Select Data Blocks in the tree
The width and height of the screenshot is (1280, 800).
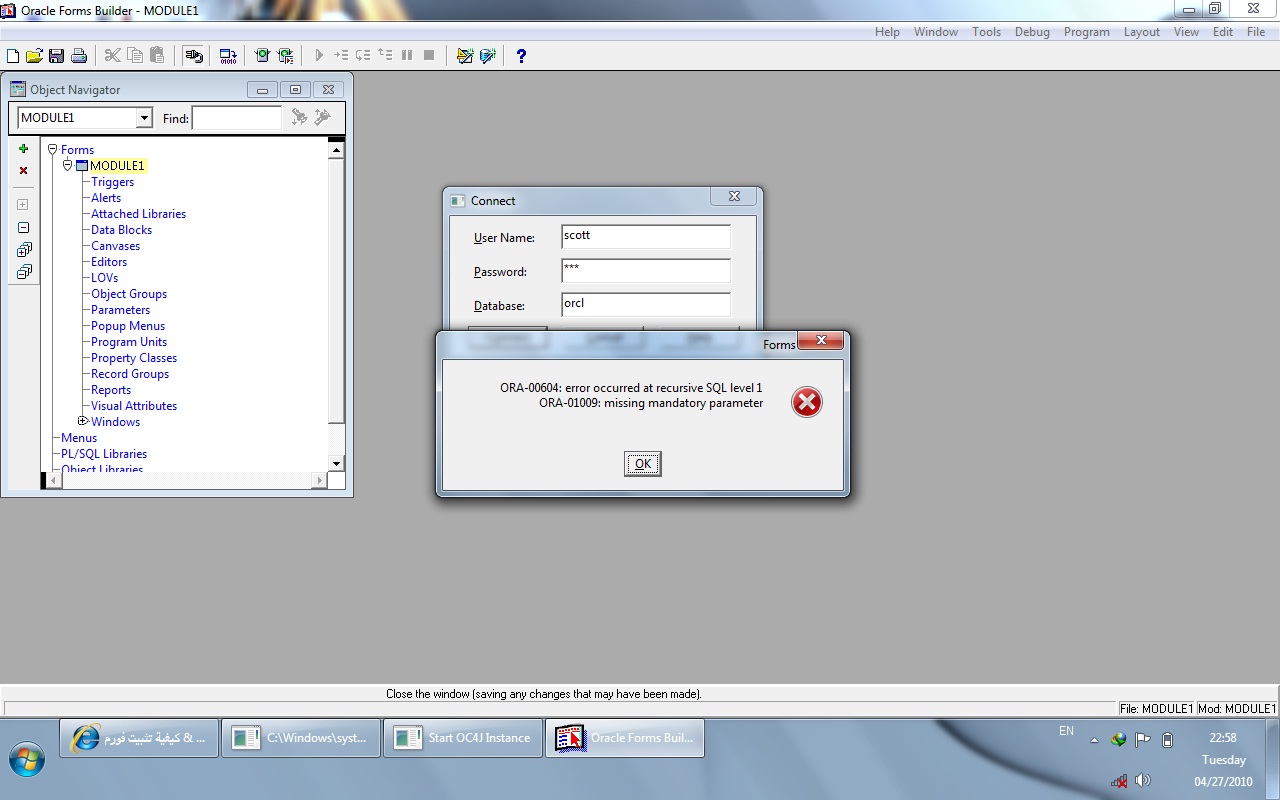pos(121,230)
